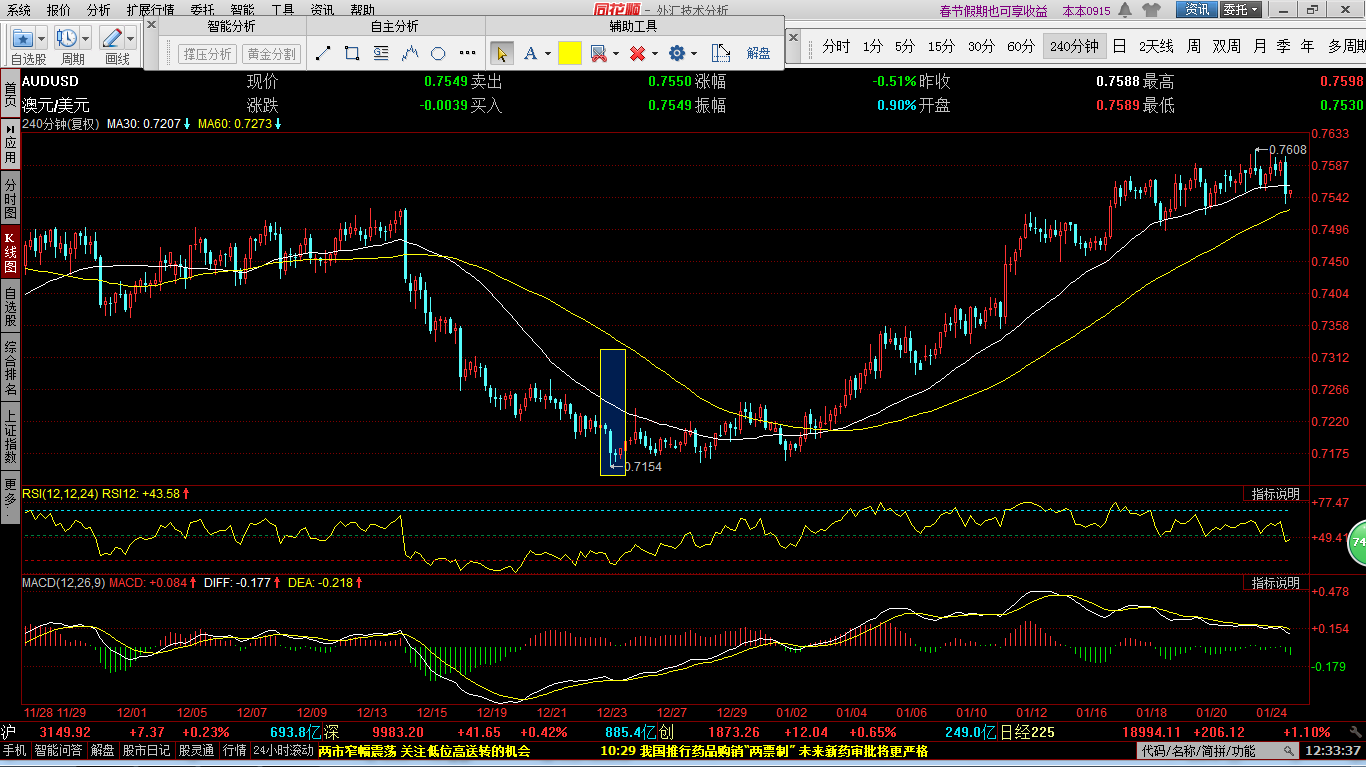Open the notification bell icon
This screenshot has width=1366, height=767.
tap(1125, 10)
